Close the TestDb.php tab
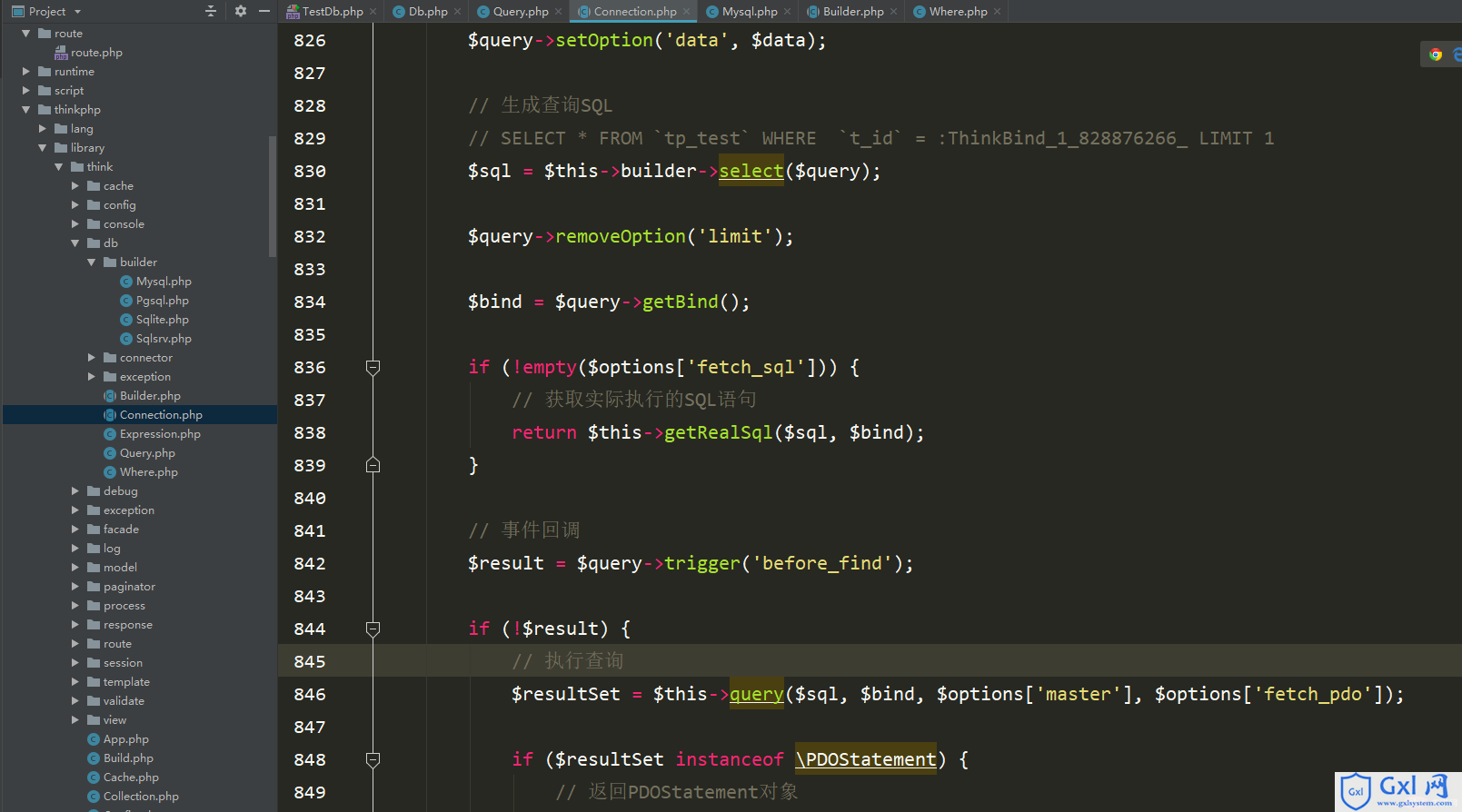This screenshot has width=1462, height=812. point(373,12)
